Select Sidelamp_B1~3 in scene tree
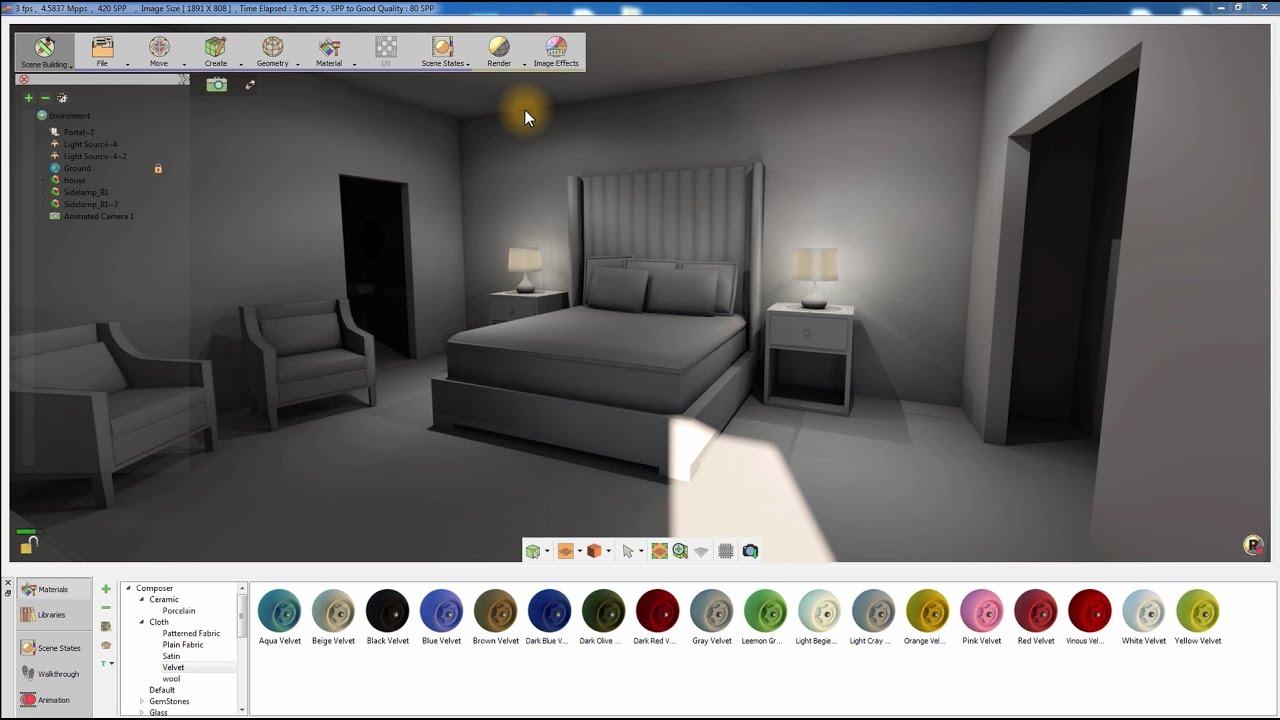This screenshot has height=720, width=1280. tap(91, 204)
